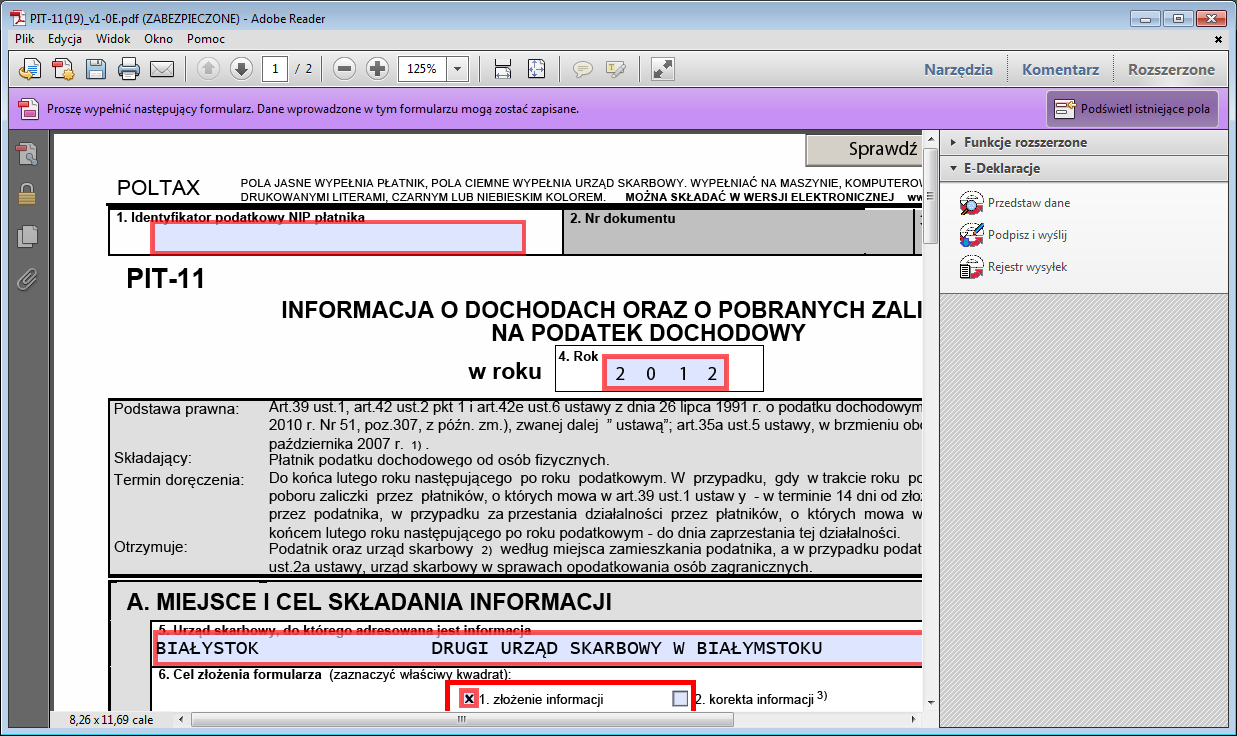Click the Rejestr wysyłek link
Viewport: 1237px width, 736px height.
click(1027, 267)
